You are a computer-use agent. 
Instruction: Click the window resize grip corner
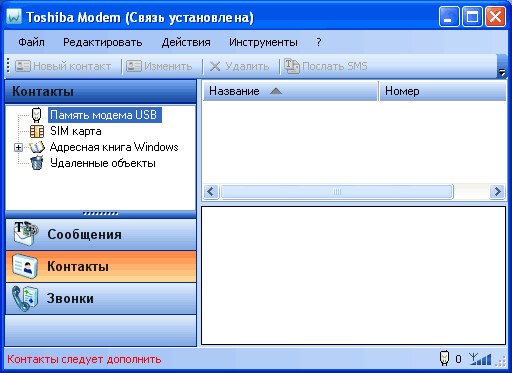click(x=501, y=361)
